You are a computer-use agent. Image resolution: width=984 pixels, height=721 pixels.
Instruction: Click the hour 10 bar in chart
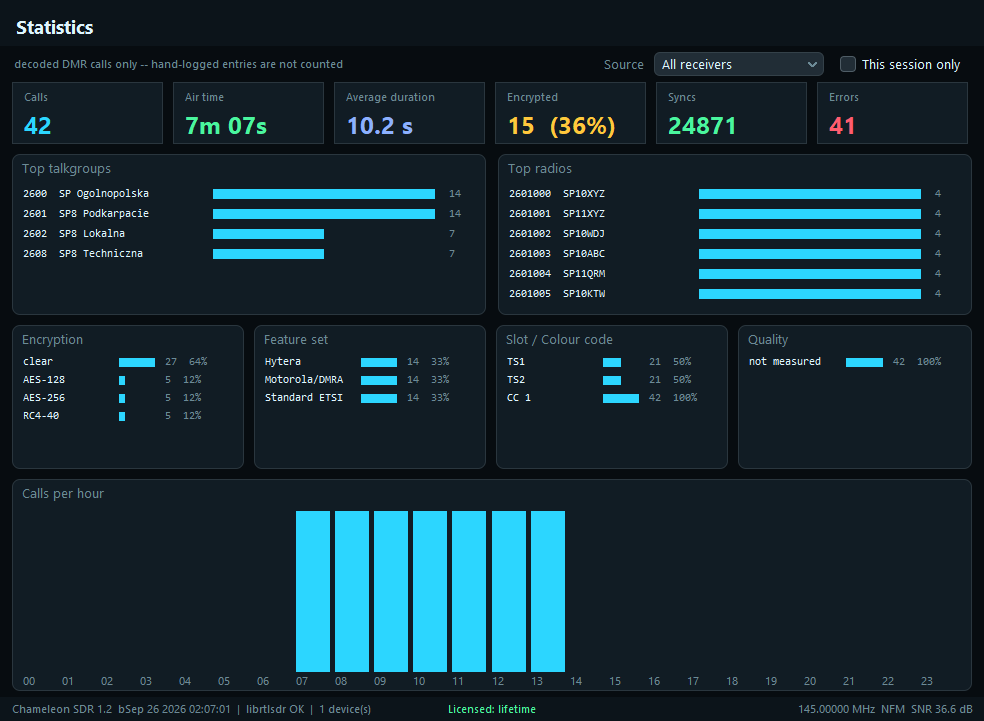(430, 591)
